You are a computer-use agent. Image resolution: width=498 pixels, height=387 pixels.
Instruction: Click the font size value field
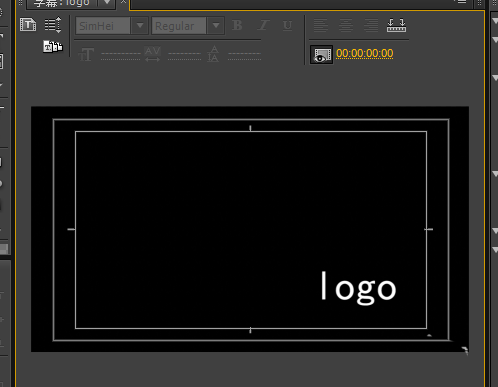click(x=120, y=55)
